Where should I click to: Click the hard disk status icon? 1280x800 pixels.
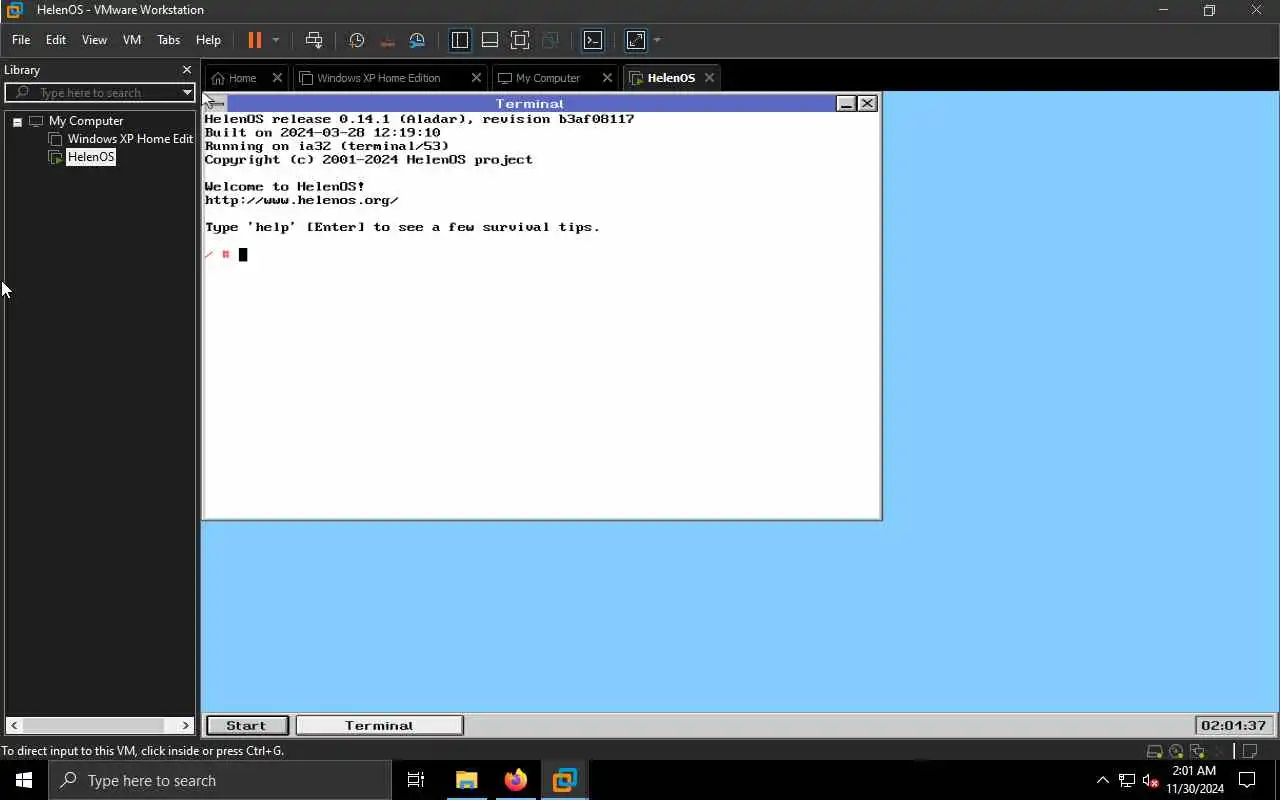coord(1154,751)
